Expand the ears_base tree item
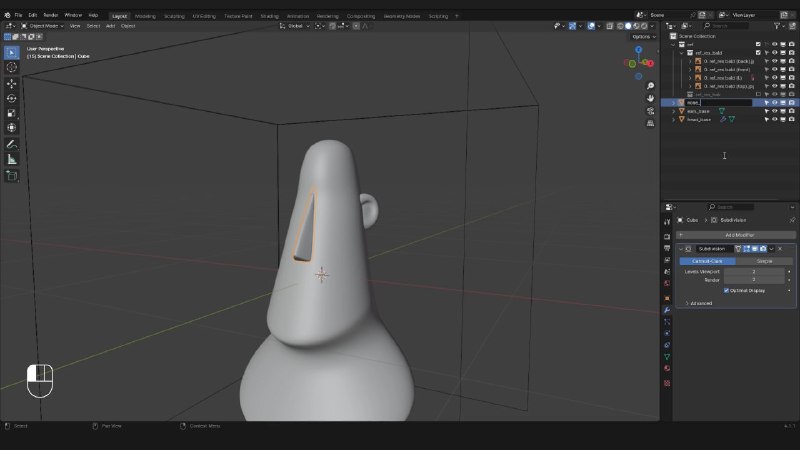The image size is (800, 450). click(673, 111)
